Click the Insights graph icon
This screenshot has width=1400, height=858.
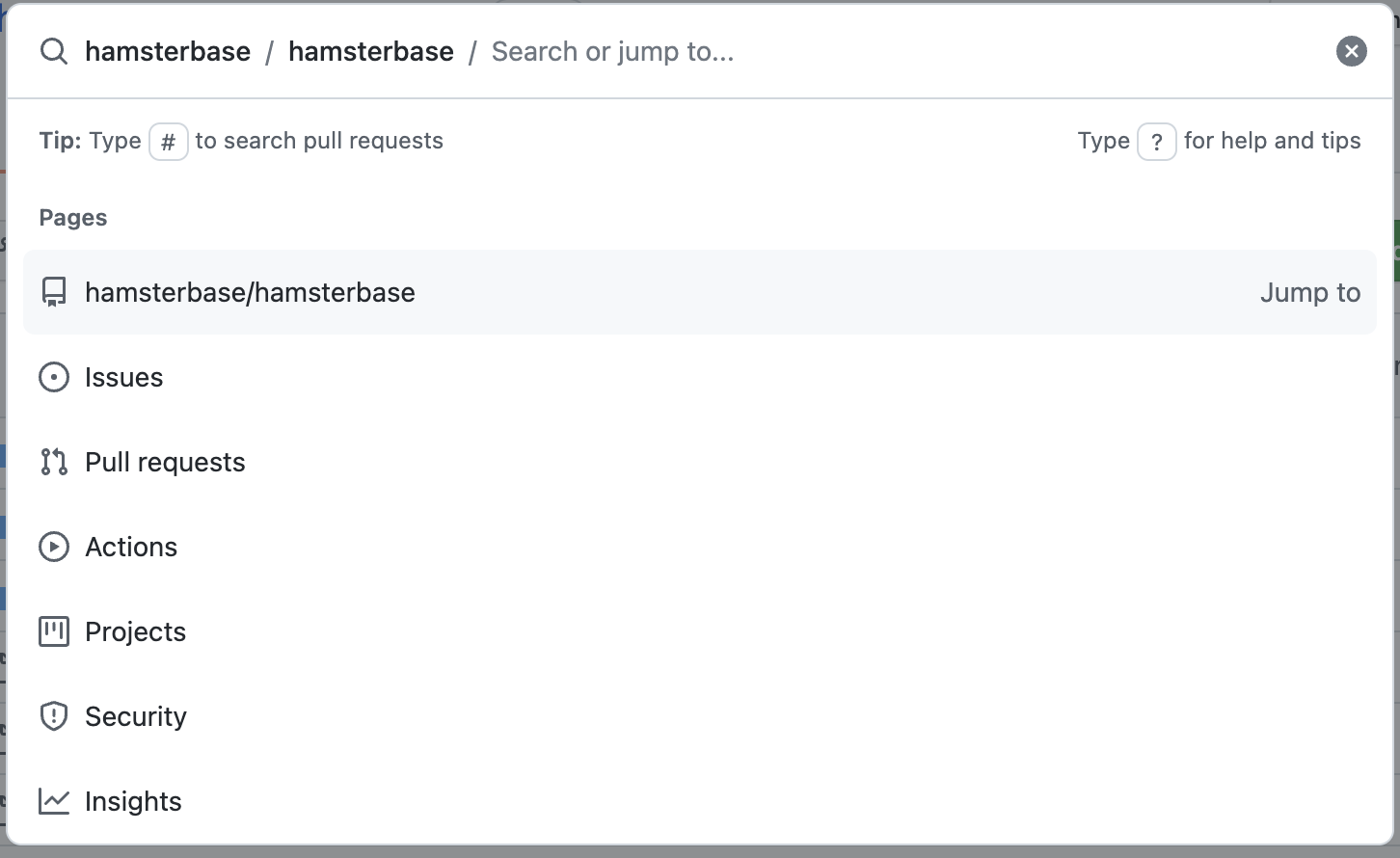54,801
